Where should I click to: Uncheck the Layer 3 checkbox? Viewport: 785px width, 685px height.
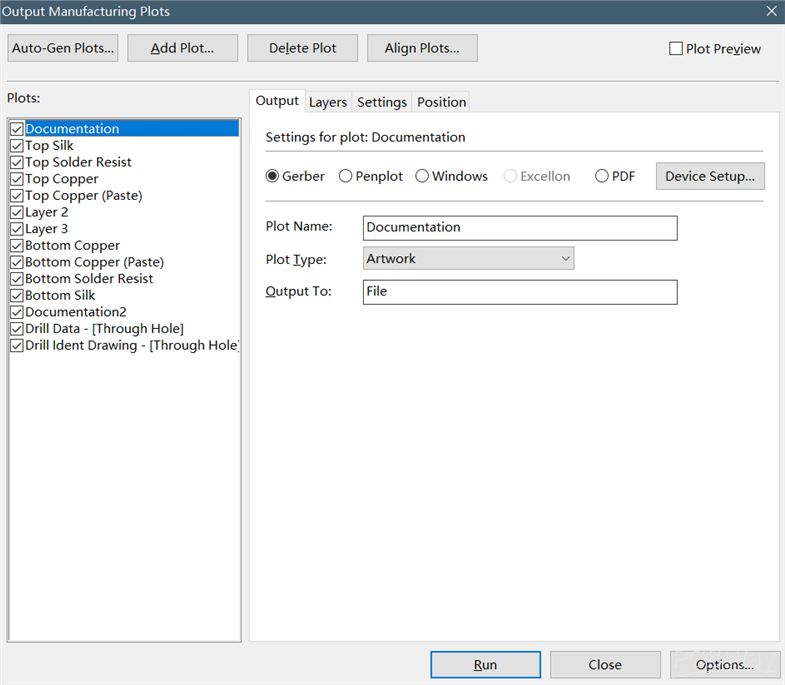pyautogui.click(x=17, y=229)
